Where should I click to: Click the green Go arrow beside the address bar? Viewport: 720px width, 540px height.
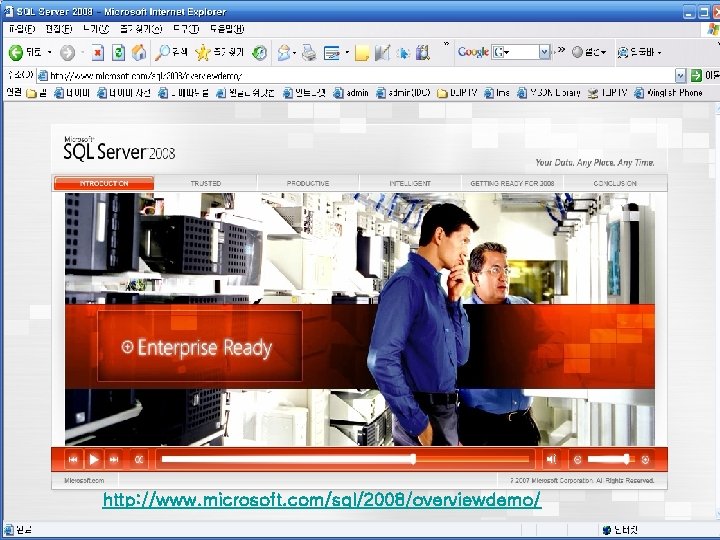pyautogui.click(x=697, y=75)
